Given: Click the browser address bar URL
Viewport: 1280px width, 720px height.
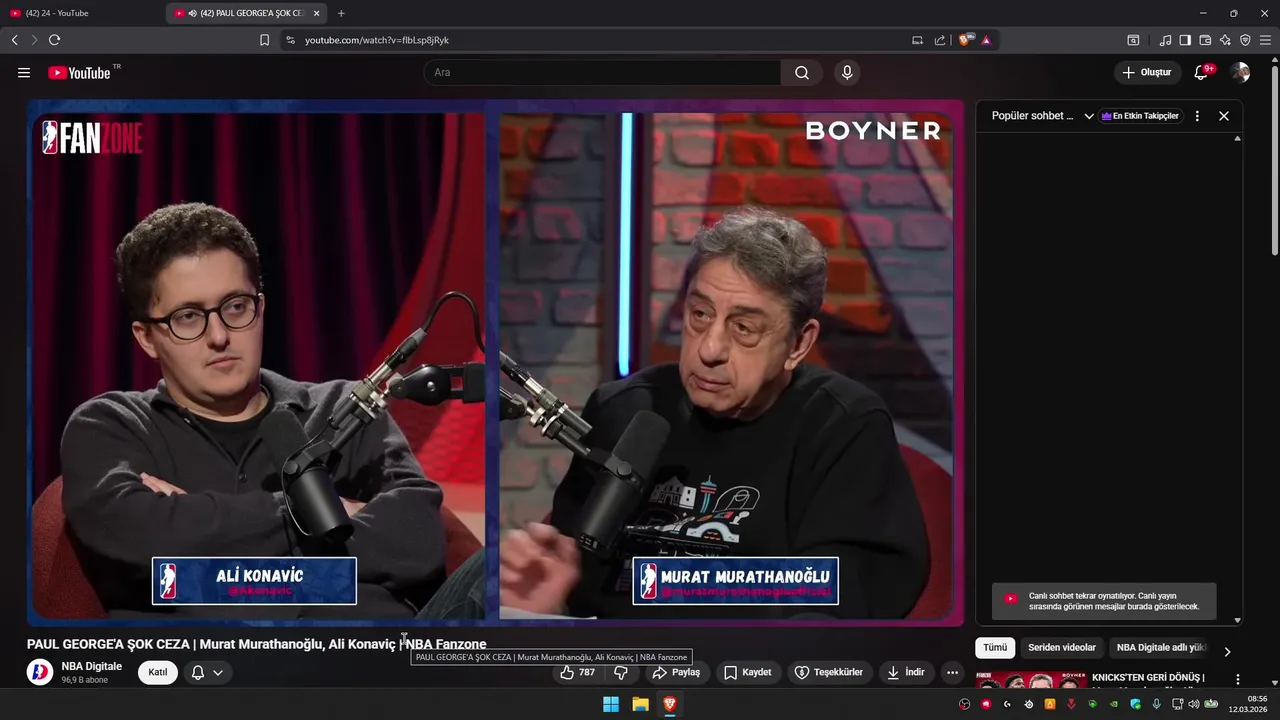Looking at the screenshot, I should (377, 40).
